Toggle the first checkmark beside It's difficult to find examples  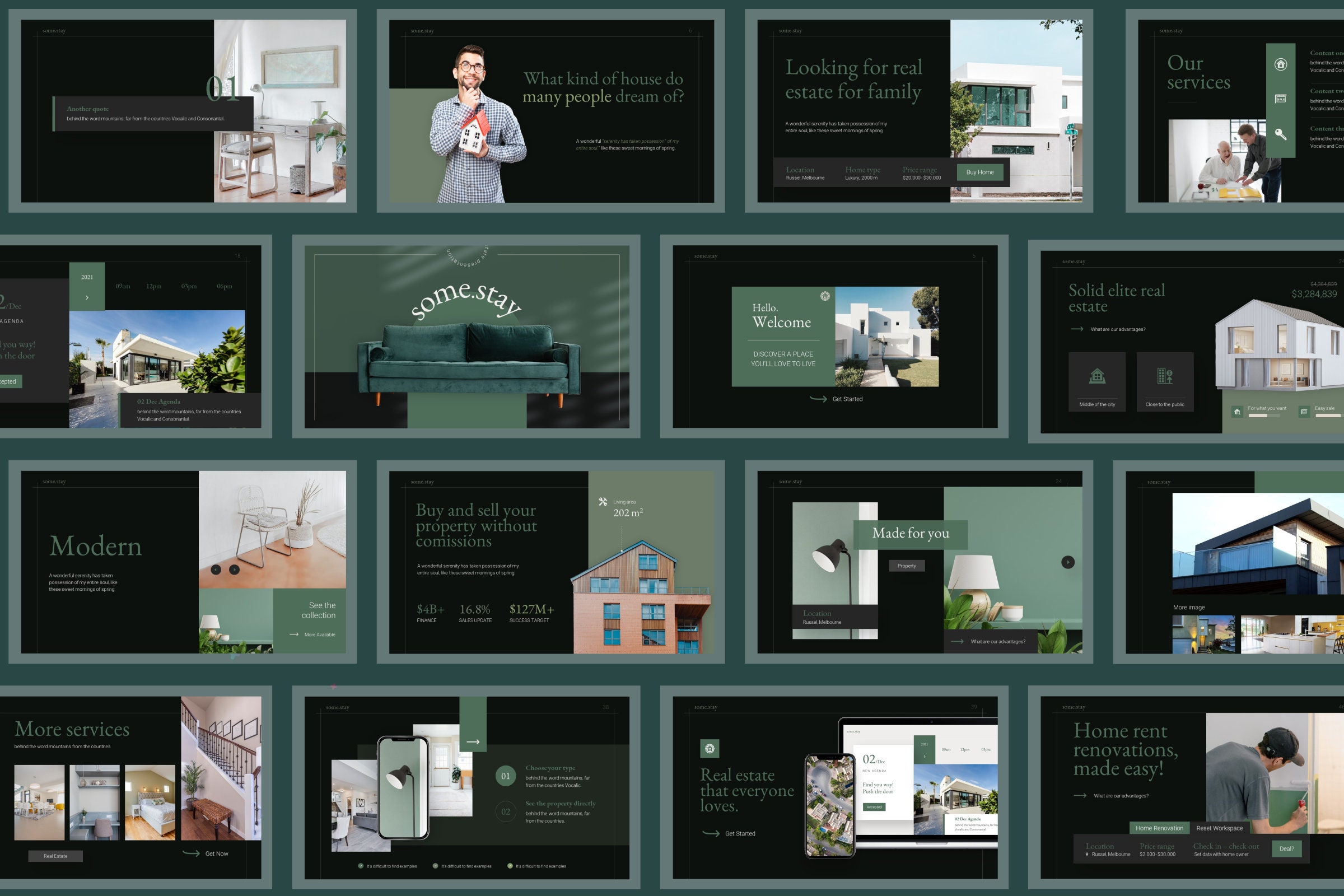tap(361, 866)
